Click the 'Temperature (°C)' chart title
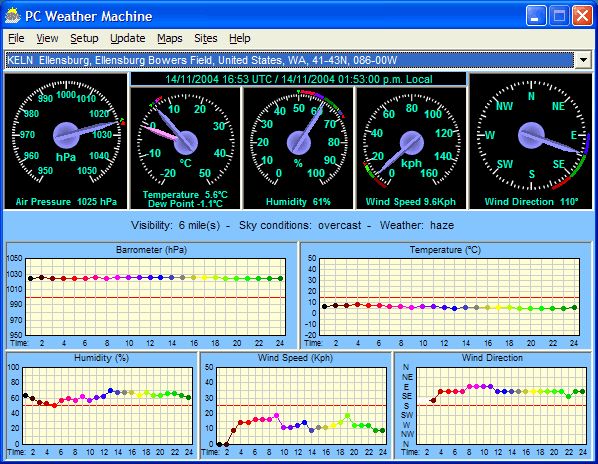This screenshot has width=598, height=464. (x=445, y=250)
